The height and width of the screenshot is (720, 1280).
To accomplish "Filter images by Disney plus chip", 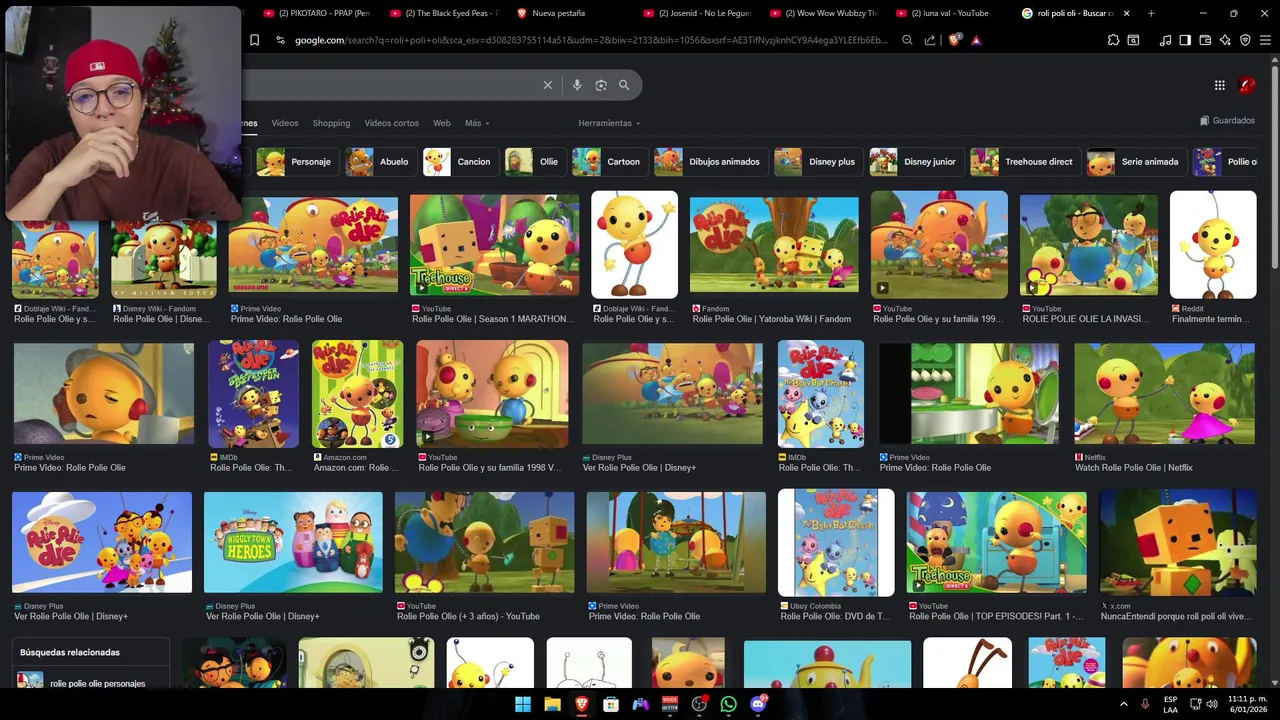I will [x=819, y=162].
